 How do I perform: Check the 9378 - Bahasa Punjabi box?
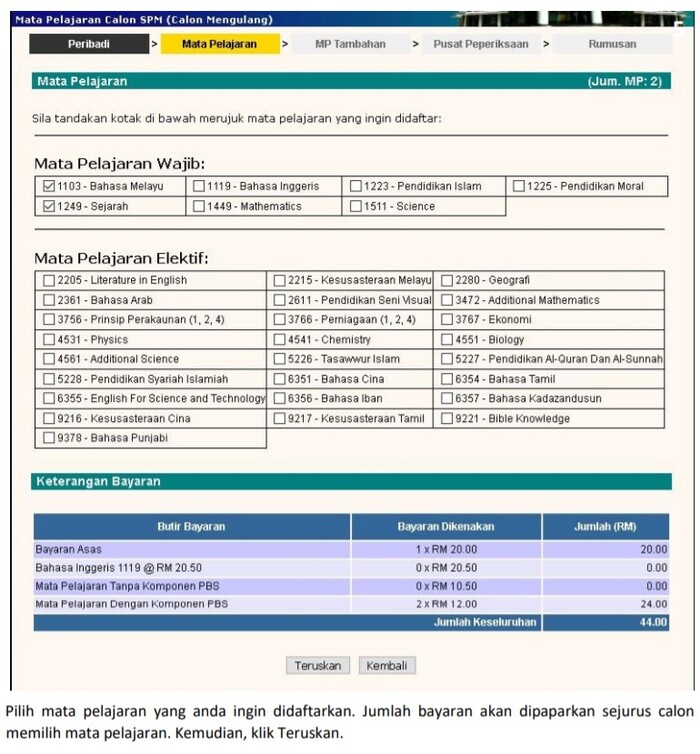coord(49,438)
